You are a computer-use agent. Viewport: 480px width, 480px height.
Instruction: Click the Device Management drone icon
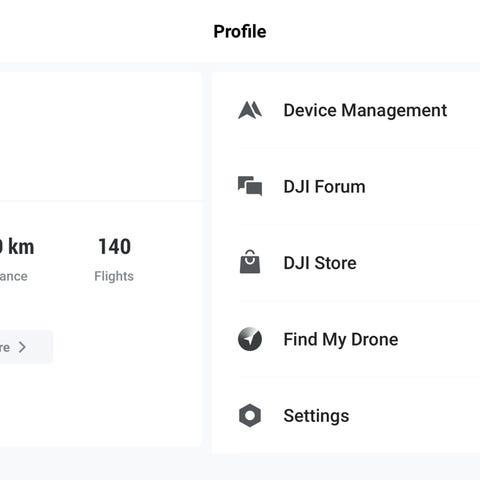click(x=250, y=110)
